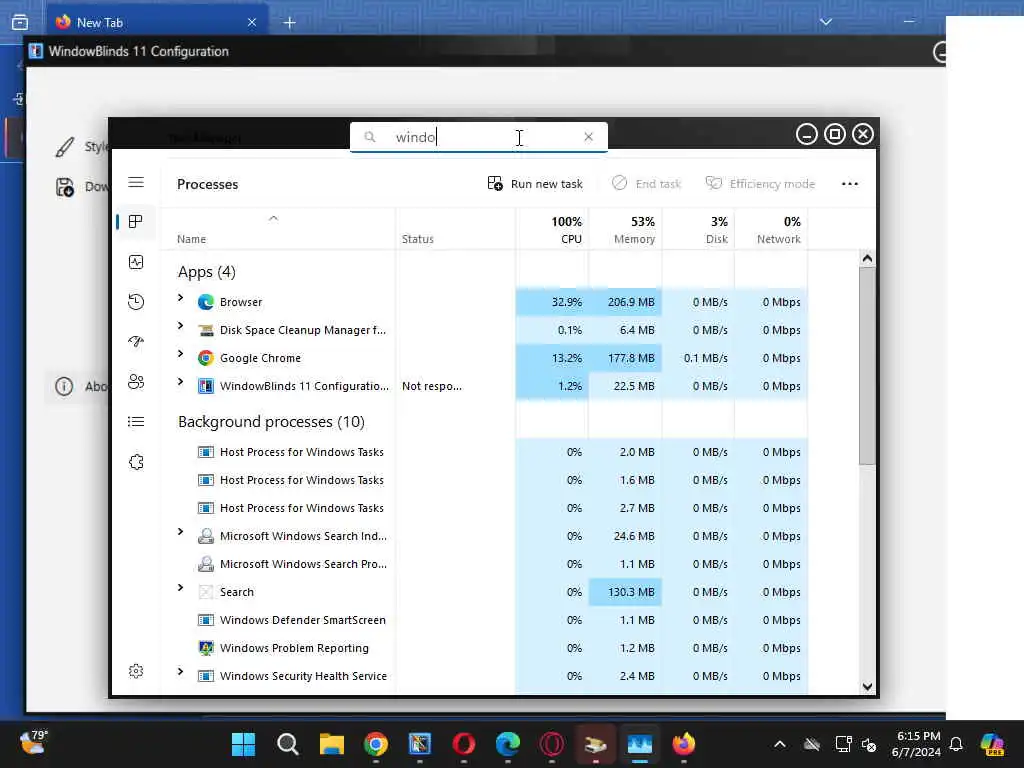Viewport: 1024px width, 768px height.
Task: Click Apps (4) group header
Action: [x=206, y=272]
